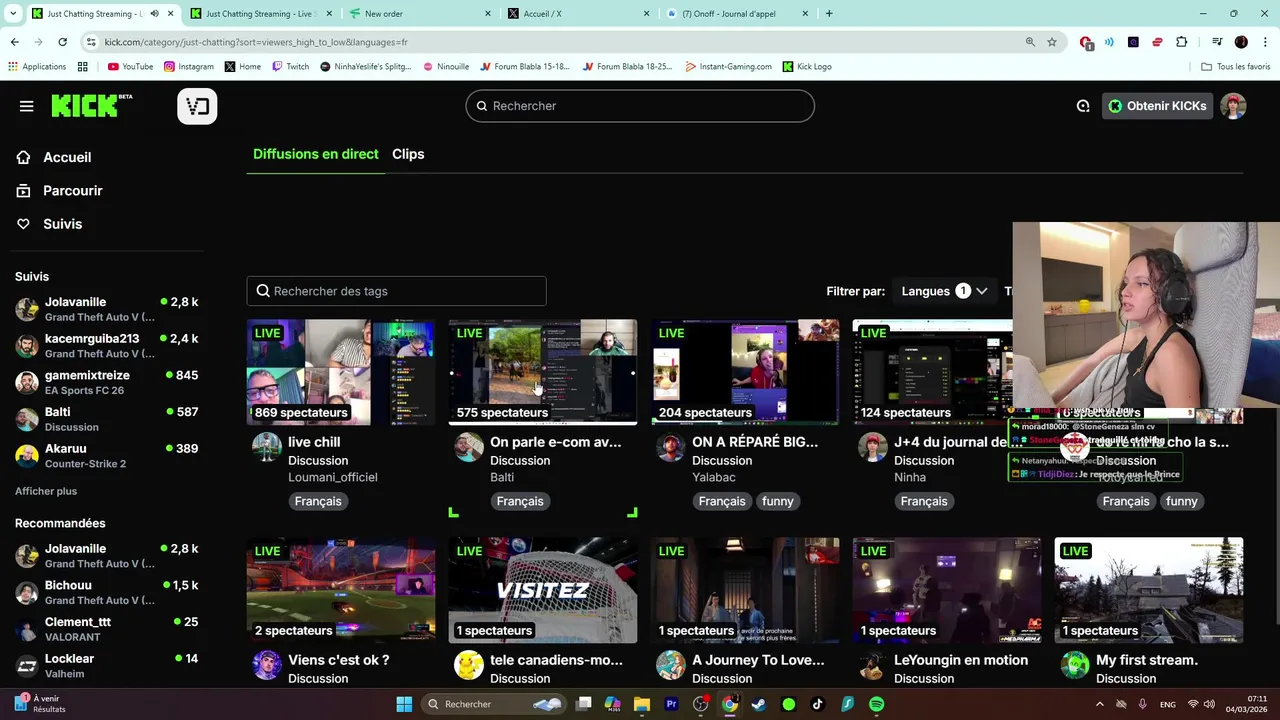This screenshot has width=1280, height=720.
Task: Open the 204 spectateurs stream thumbnail
Action: point(745,372)
